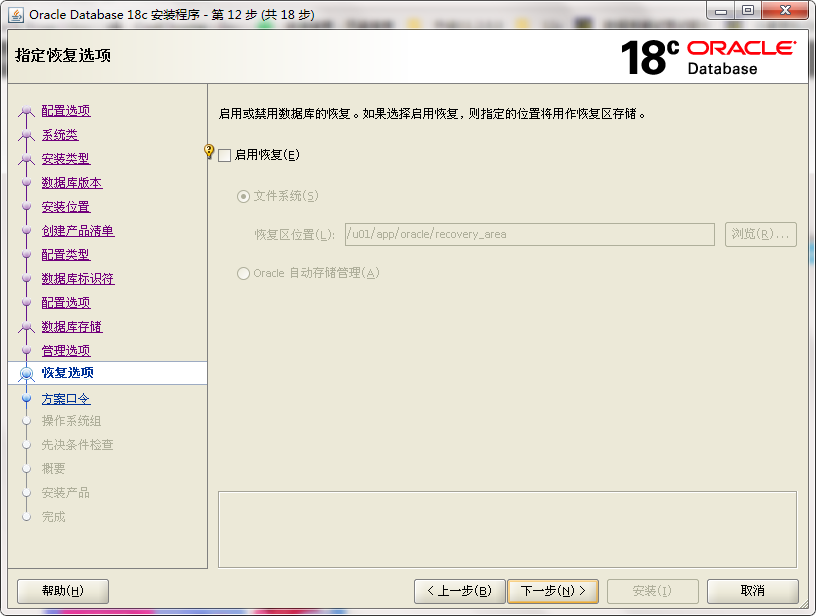The height and width of the screenshot is (616, 816).
Task: Click the 帮助(H) button
Action: 63,591
